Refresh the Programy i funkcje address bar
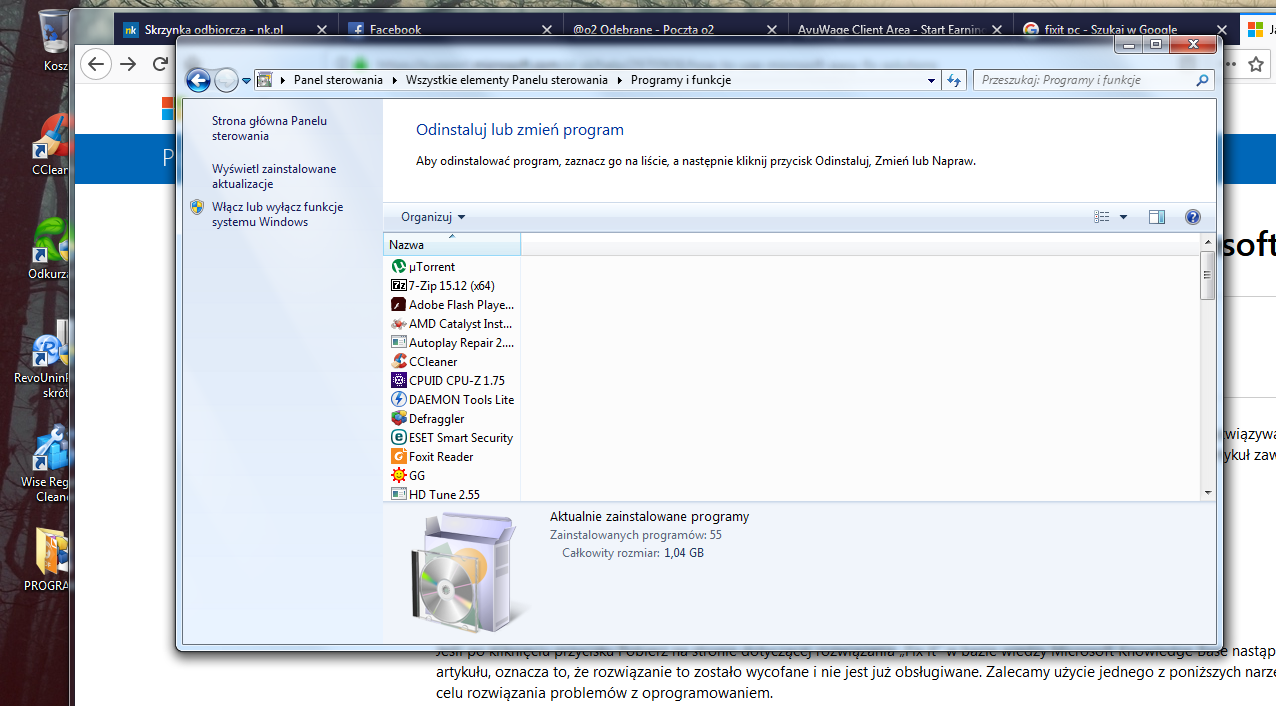This screenshot has height=706, width=1276. click(x=954, y=80)
